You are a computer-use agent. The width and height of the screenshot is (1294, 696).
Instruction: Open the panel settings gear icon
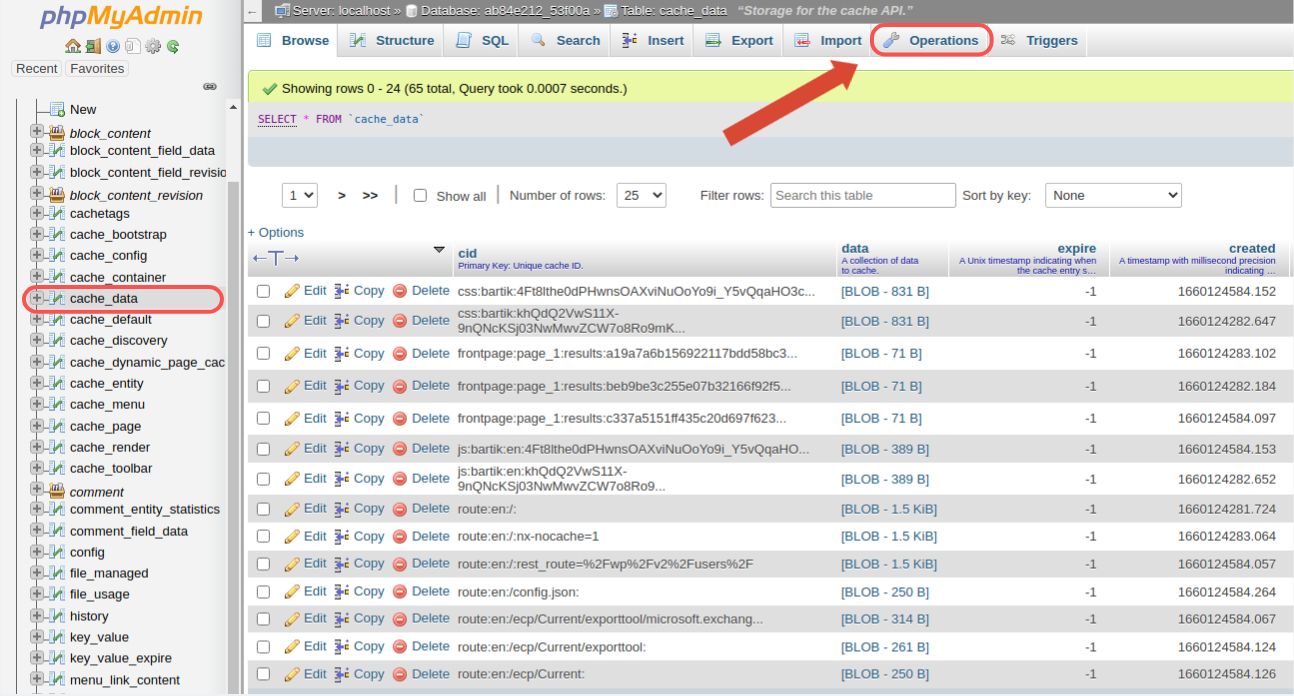click(x=153, y=46)
